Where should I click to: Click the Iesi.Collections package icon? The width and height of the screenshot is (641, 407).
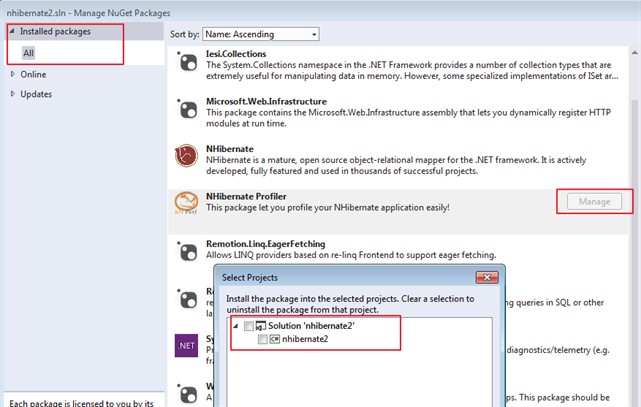(188, 63)
